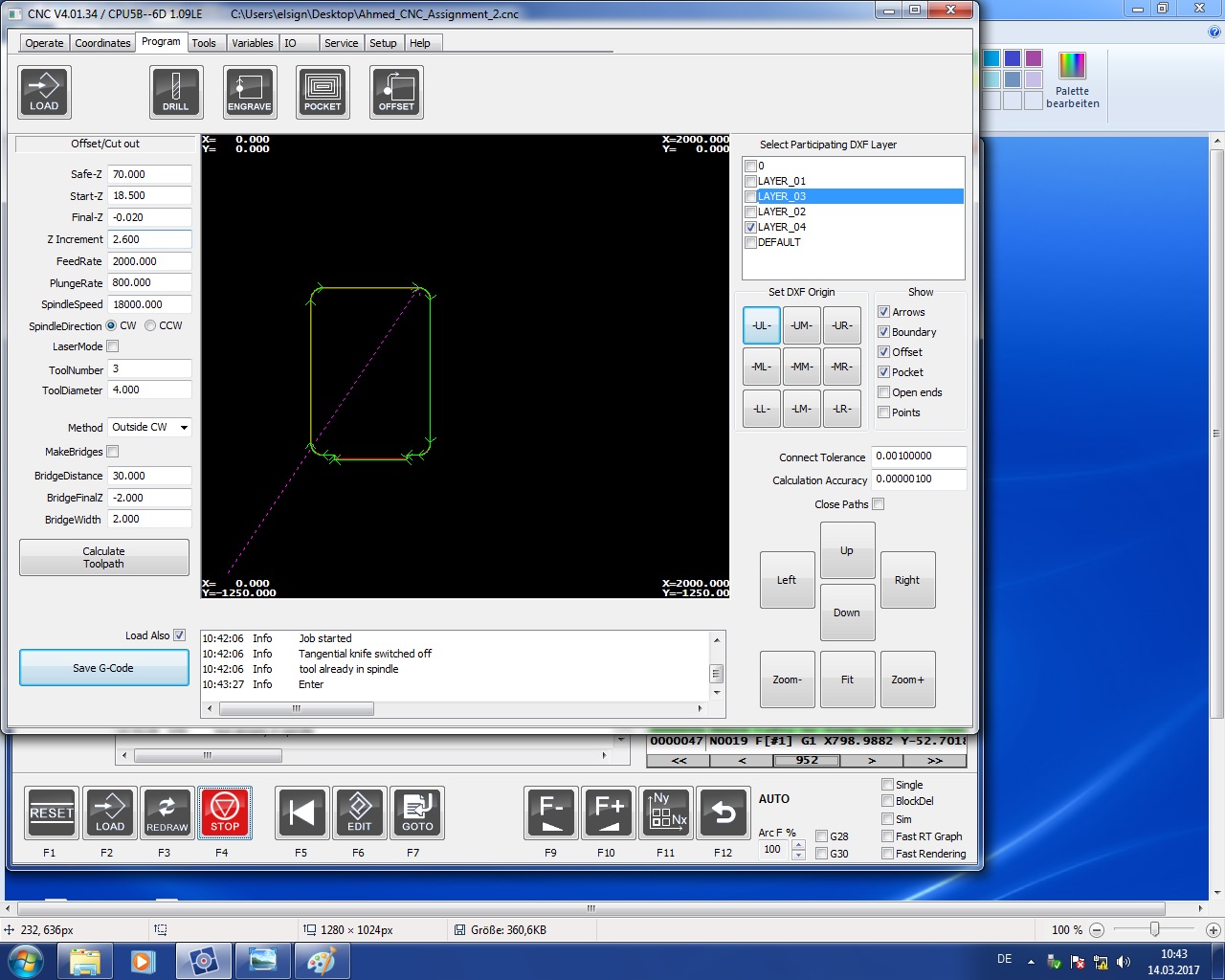Expand the Method Outside CW dropdown
Screen dimensions: 1225x980
(x=149, y=427)
